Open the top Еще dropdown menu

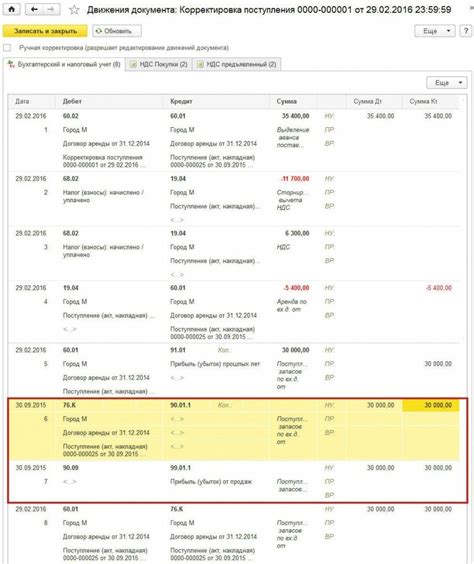pyautogui.click(x=435, y=31)
